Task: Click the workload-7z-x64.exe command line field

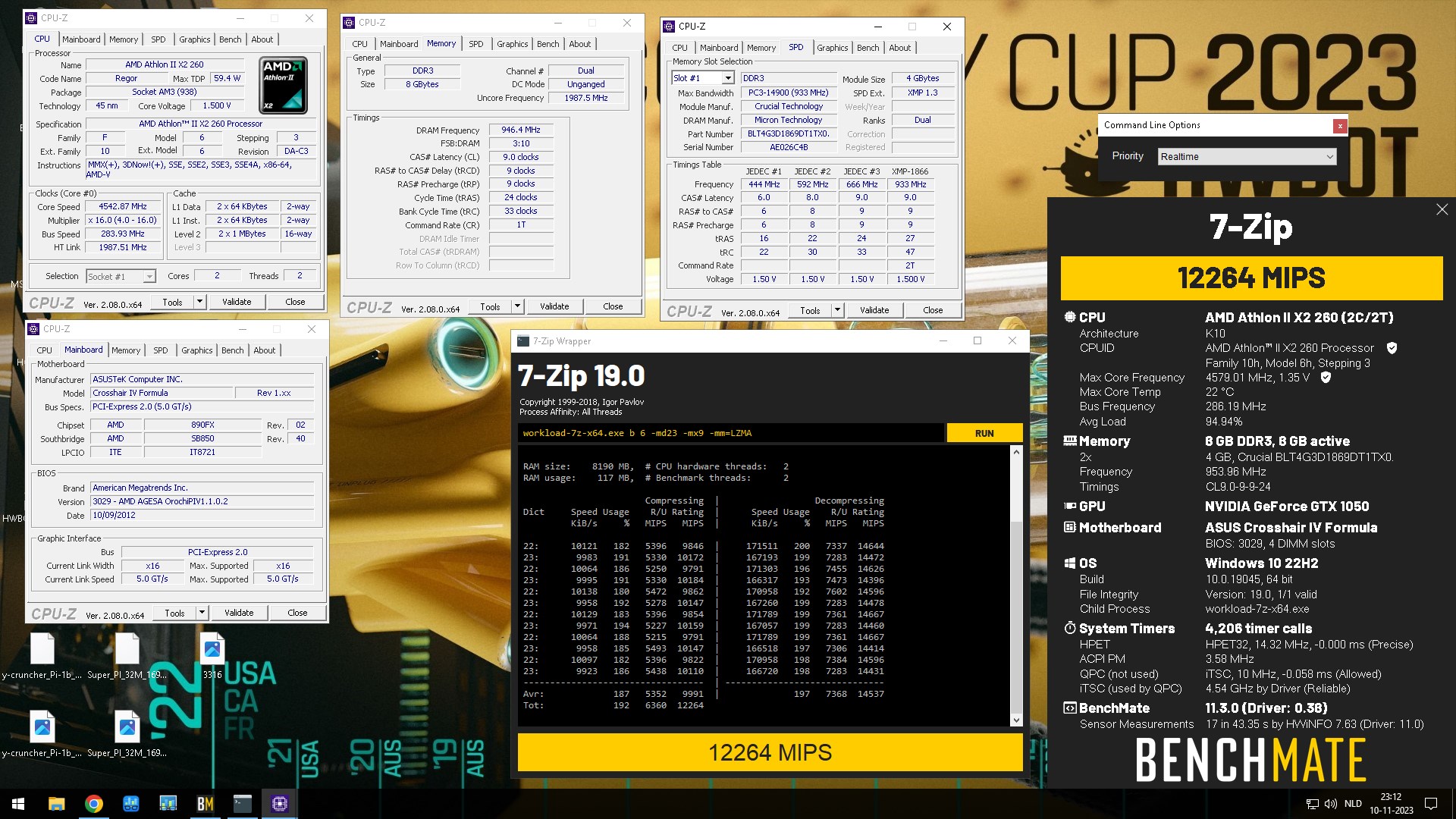Action: tap(731, 433)
